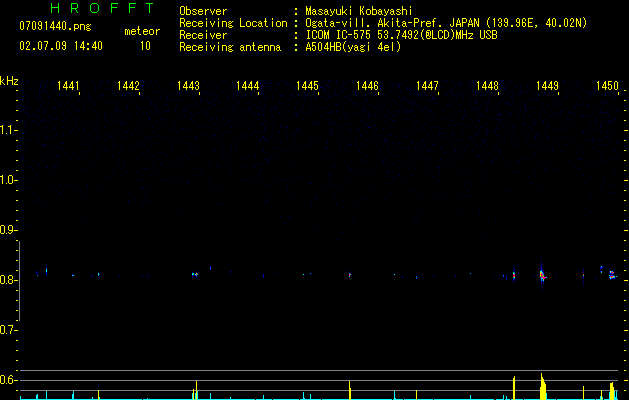This screenshot has width=629, height=400.
Task: Click the 1449 time axis label
Action: coord(547,86)
